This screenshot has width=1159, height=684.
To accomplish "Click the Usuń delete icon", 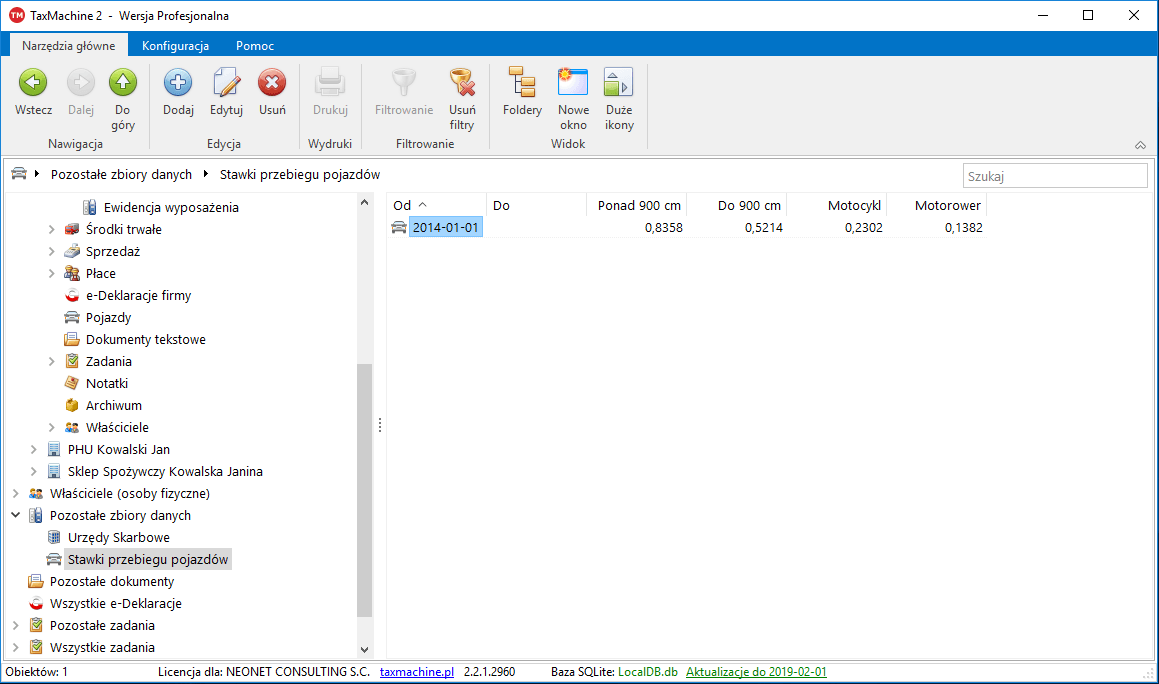I will (272, 83).
